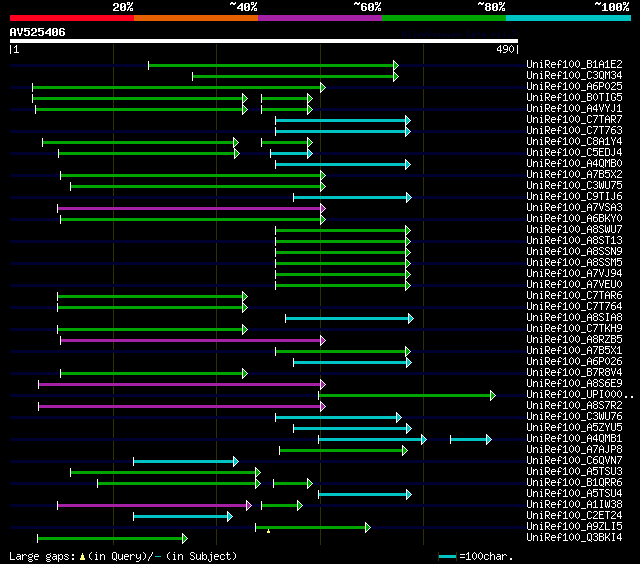Select the UniRef100_A6P026 hit
Image resolution: width=640 pixels, height=564 pixels.
pyautogui.click(x=574, y=362)
